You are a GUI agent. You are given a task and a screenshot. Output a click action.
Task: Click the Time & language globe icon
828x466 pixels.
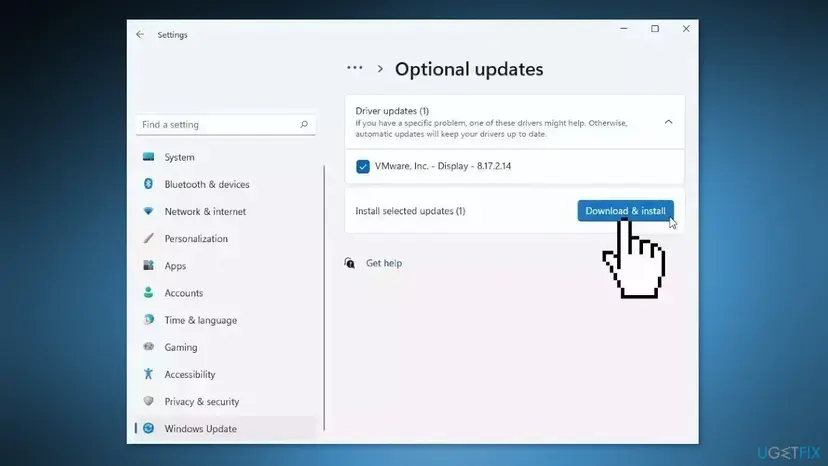pos(148,319)
